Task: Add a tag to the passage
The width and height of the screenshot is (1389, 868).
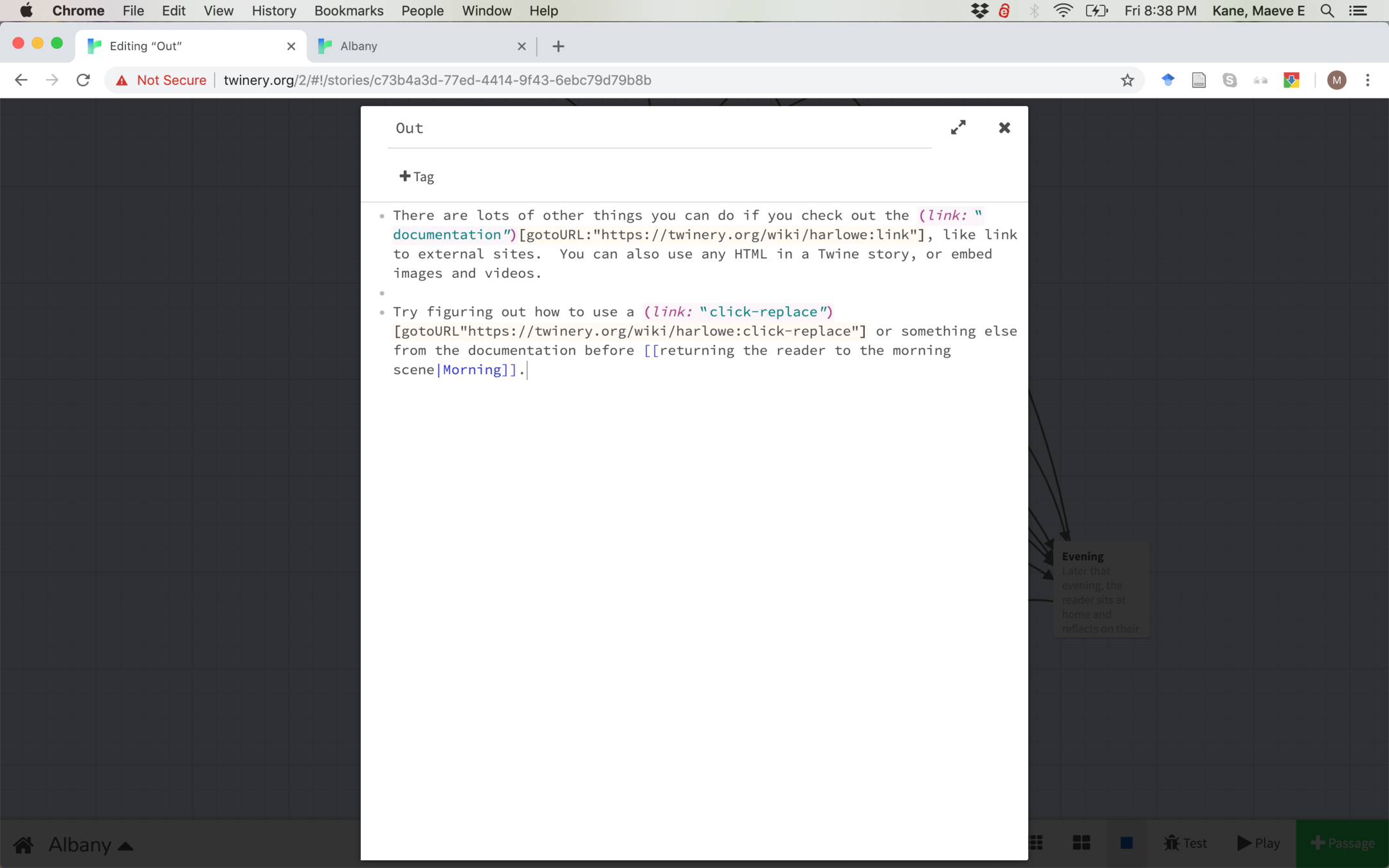Action: tap(417, 177)
